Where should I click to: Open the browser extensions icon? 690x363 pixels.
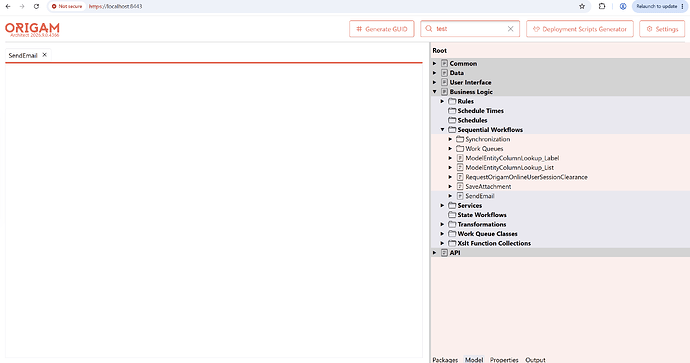pos(602,6)
